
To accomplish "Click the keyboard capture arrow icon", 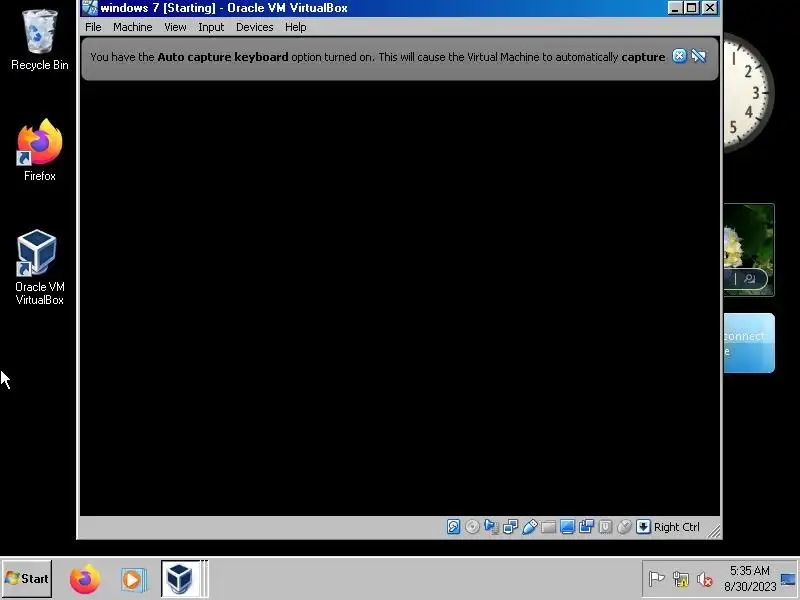I will click(643, 527).
